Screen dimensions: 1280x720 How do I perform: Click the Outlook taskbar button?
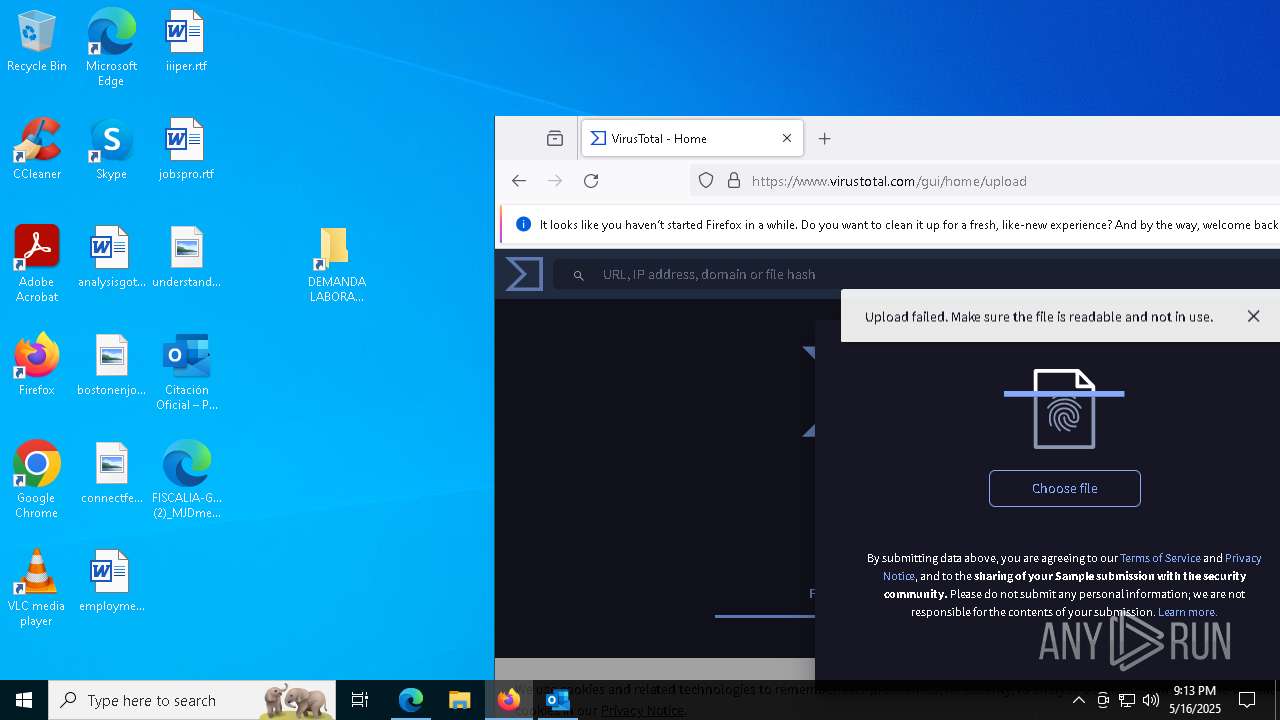(557, 700)
